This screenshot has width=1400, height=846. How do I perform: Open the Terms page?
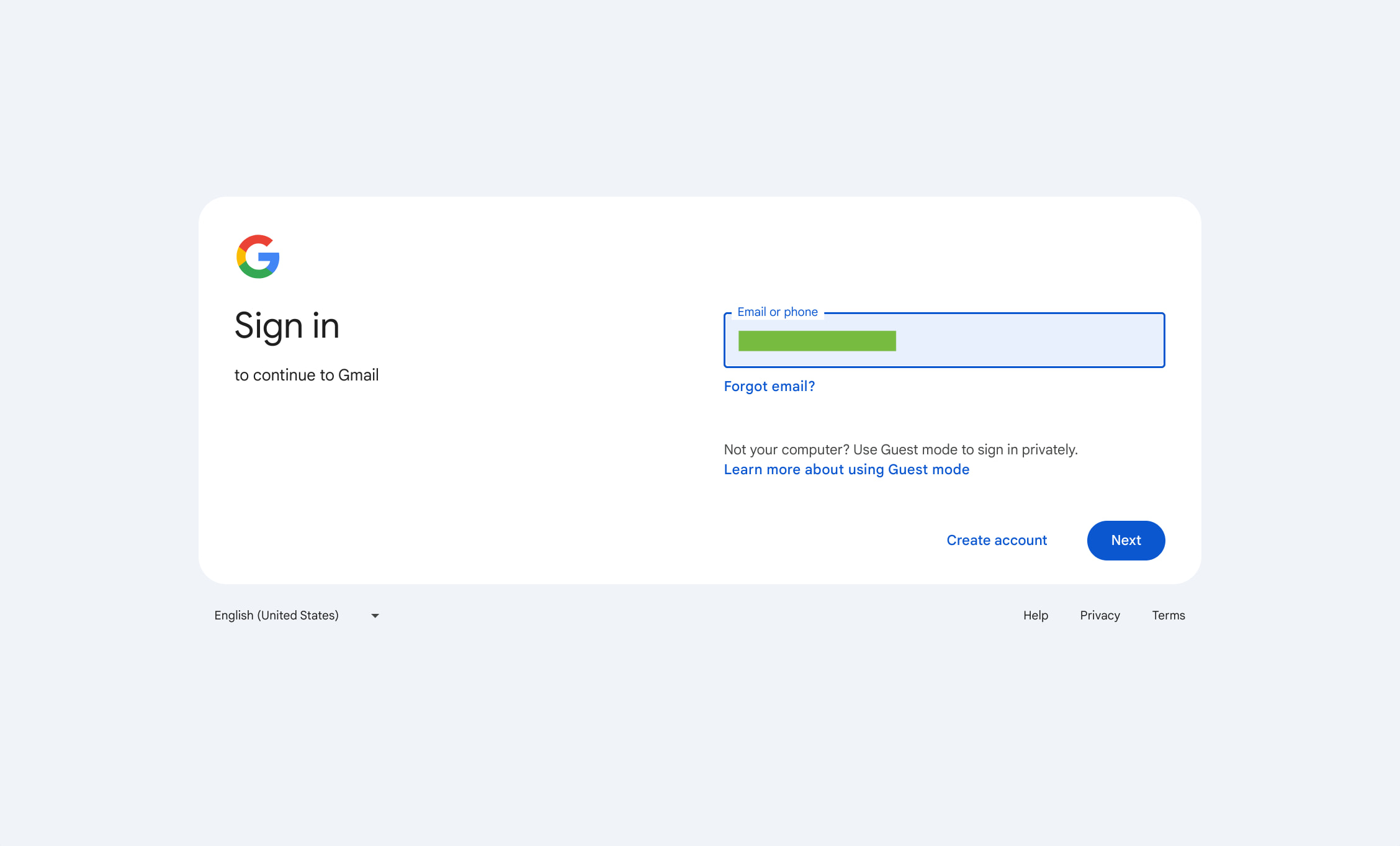[1168, 615]
